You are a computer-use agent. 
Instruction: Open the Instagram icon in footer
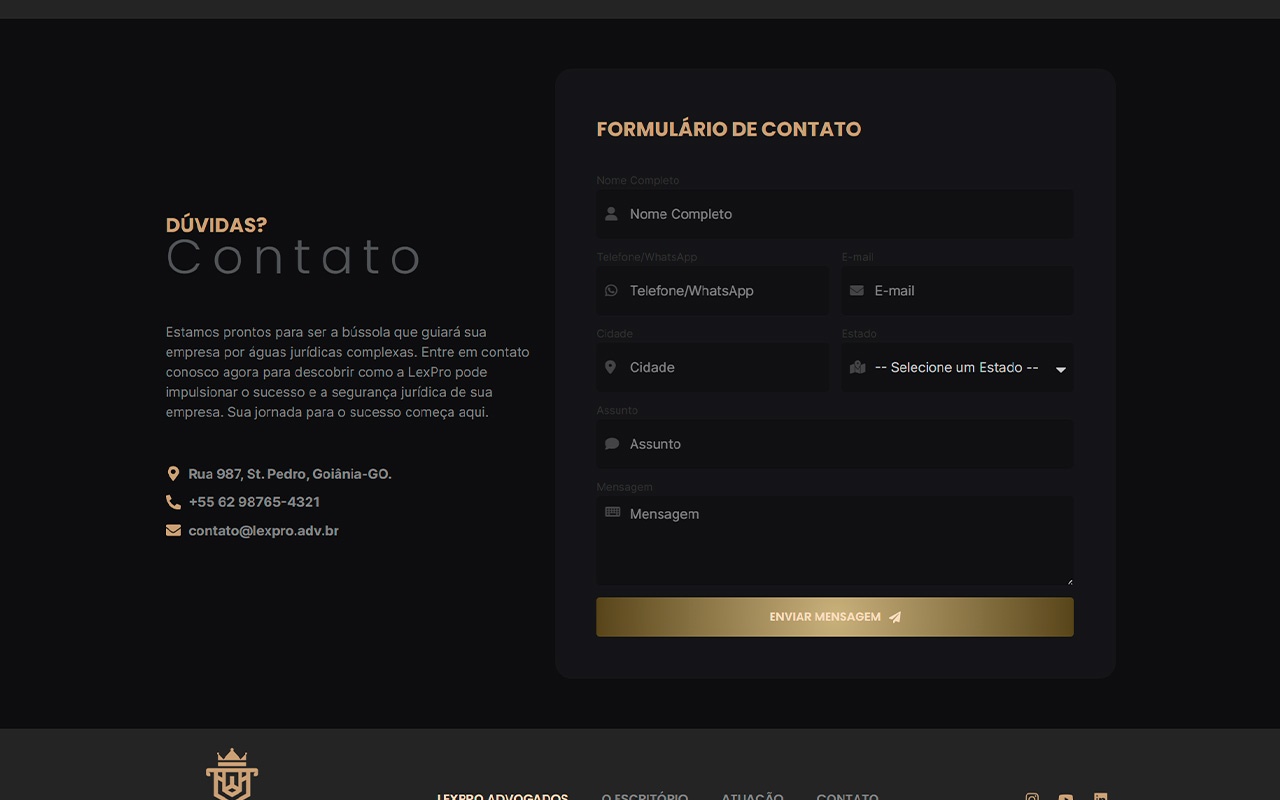1032,796
